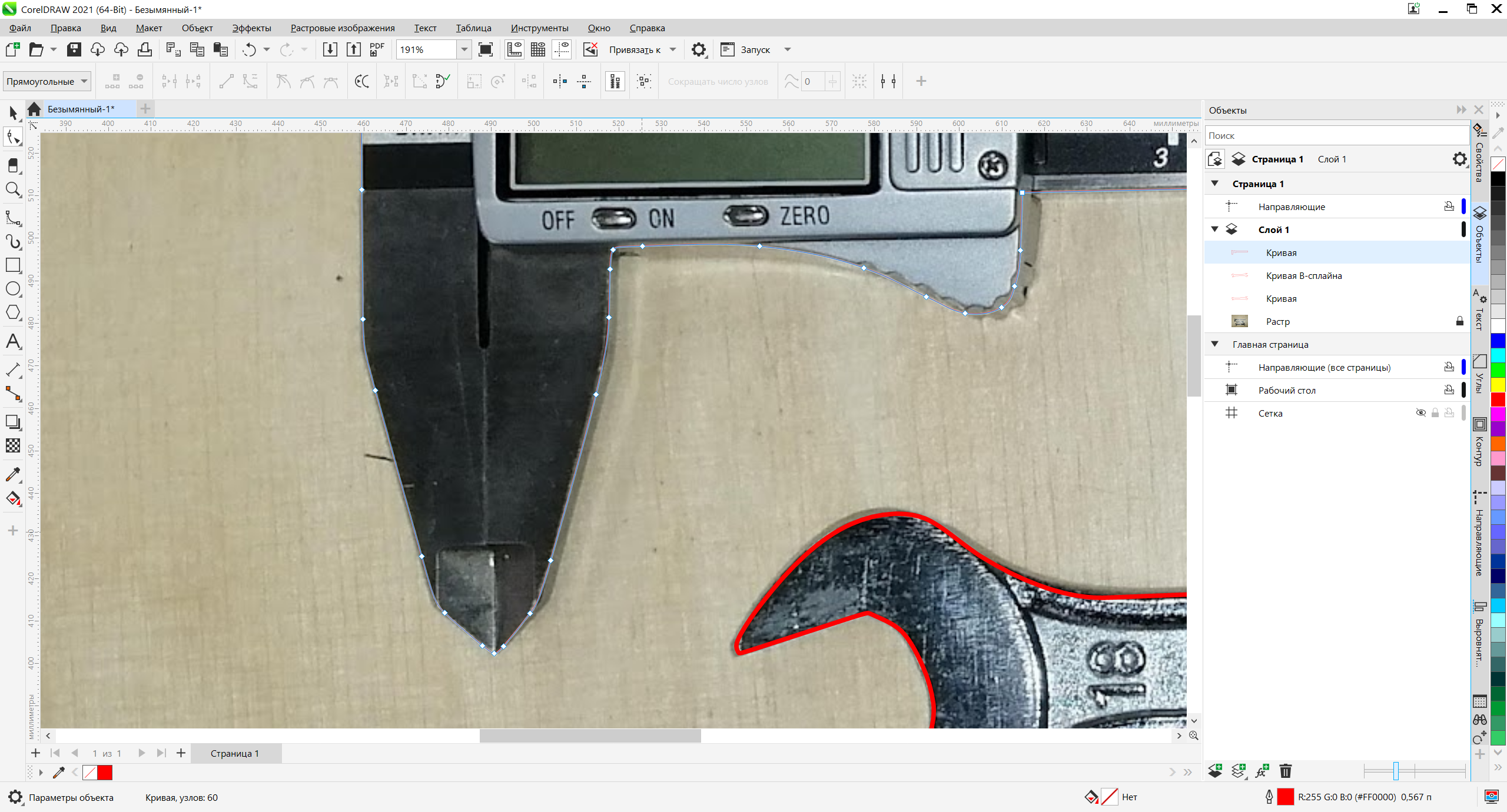Pick the red swatch in color palette

pyautogui.click(x=1498, y=400)
